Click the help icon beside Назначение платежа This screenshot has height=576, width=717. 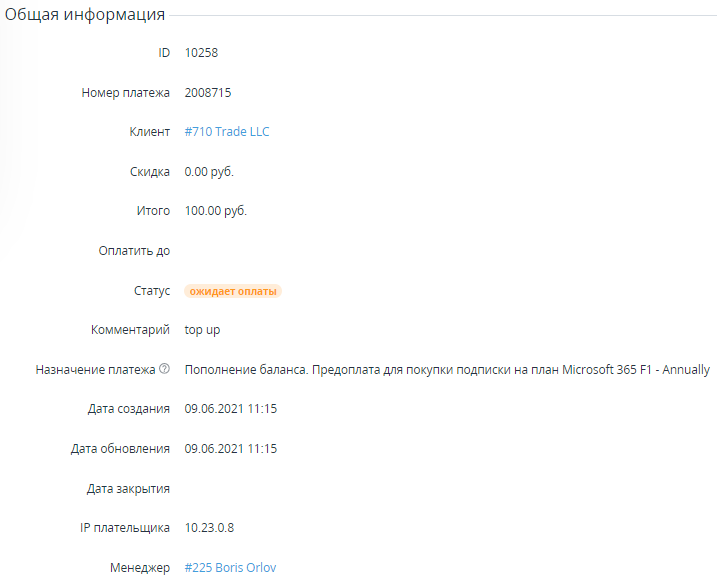tap(164, 370)
